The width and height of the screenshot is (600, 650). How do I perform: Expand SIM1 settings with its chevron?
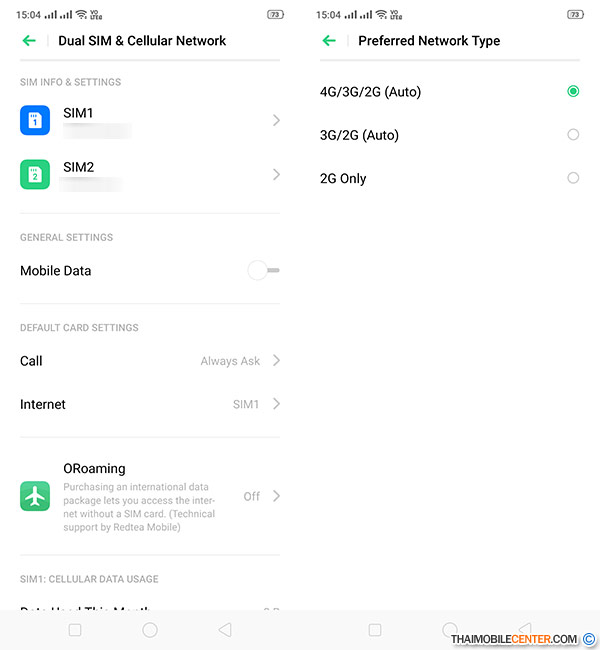click(276, 120)
